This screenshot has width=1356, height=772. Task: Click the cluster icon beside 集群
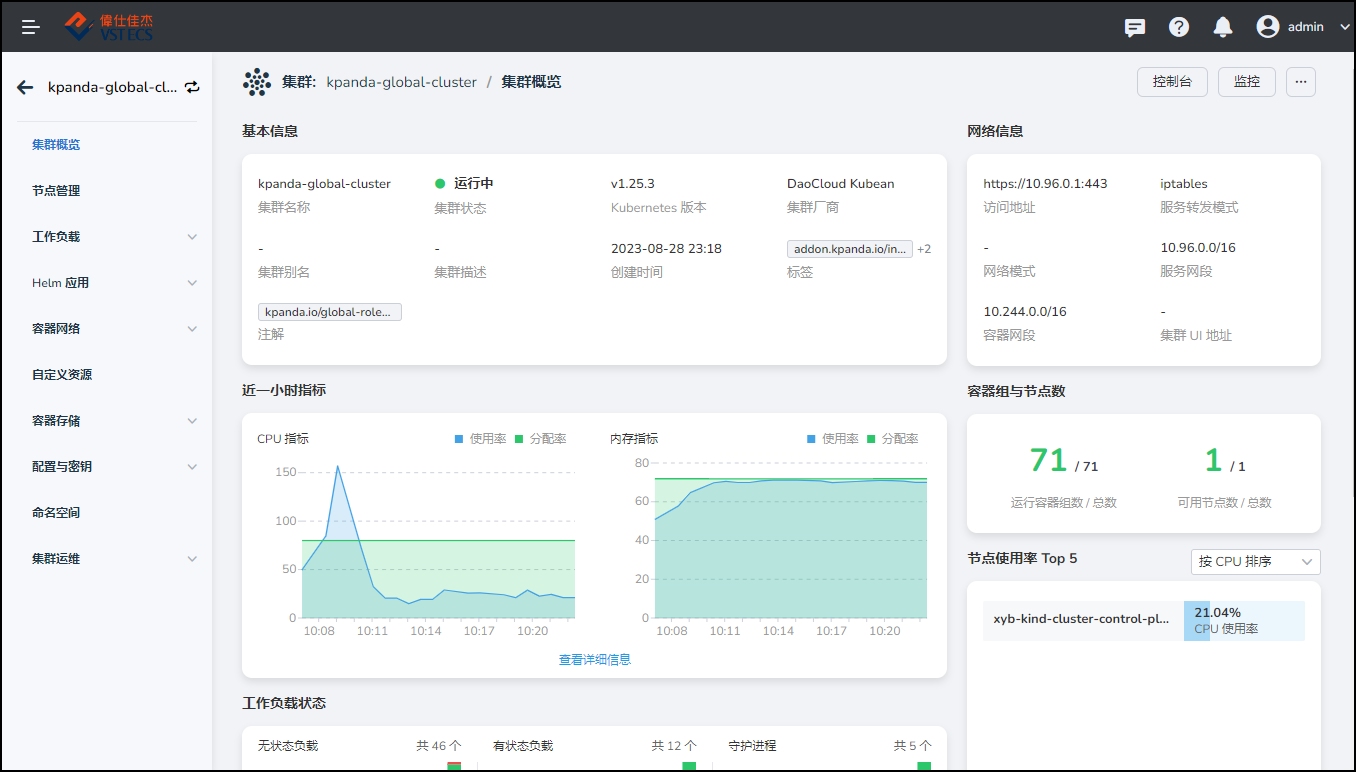click(257, 82)
